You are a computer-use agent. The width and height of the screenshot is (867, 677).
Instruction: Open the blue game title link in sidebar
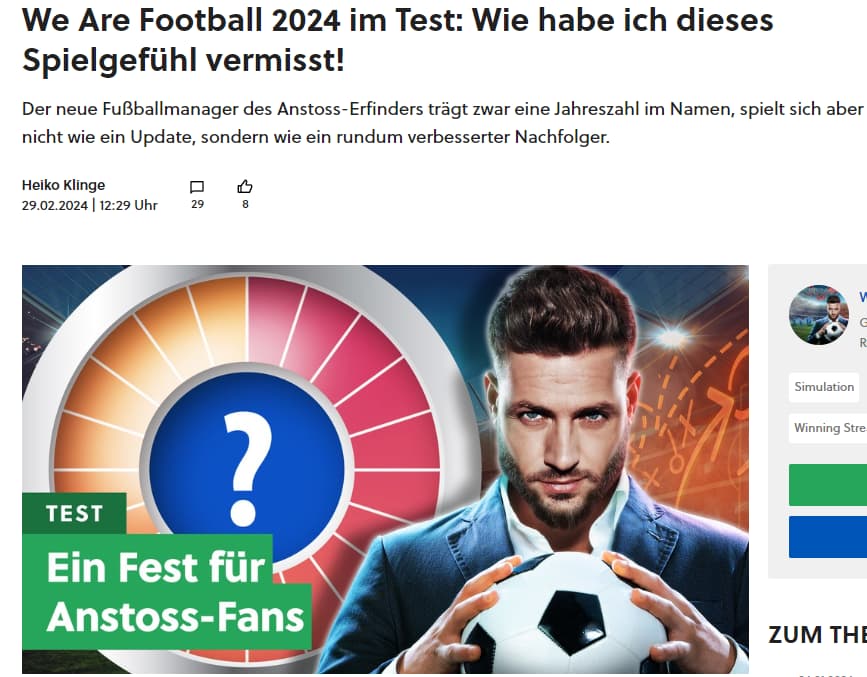point(863,297)
